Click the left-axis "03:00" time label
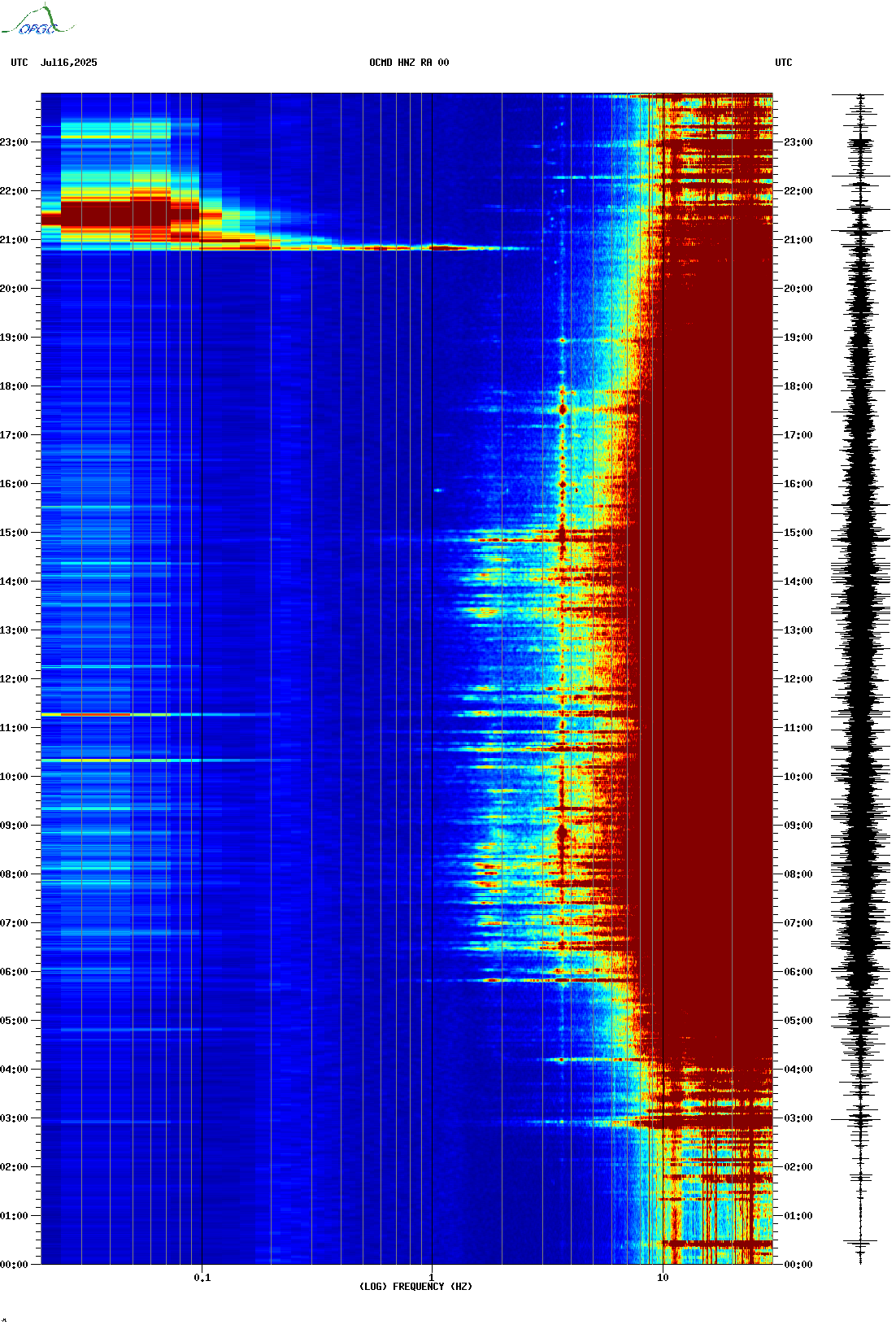This screenshot has height=1329, width=896. coord(14,1118)
